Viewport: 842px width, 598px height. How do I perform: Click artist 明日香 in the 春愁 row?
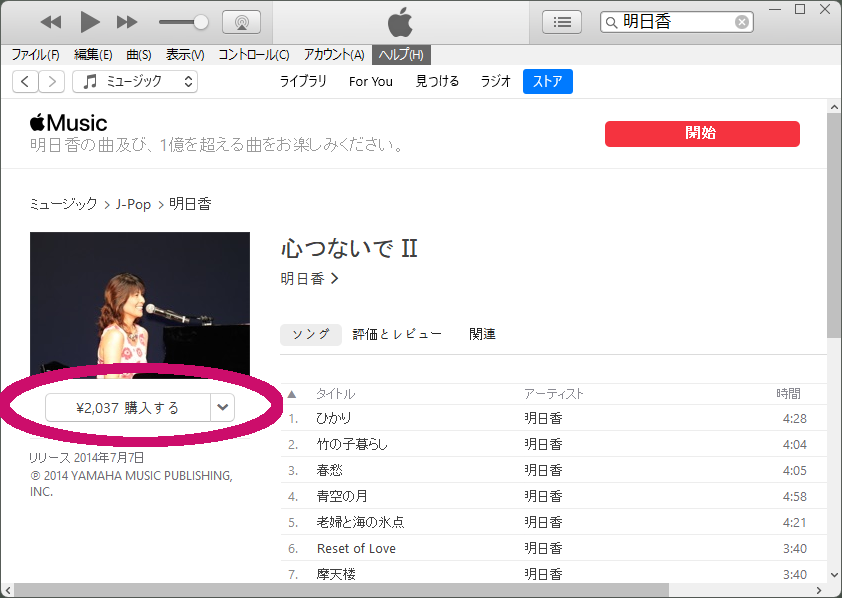point(543,471)
